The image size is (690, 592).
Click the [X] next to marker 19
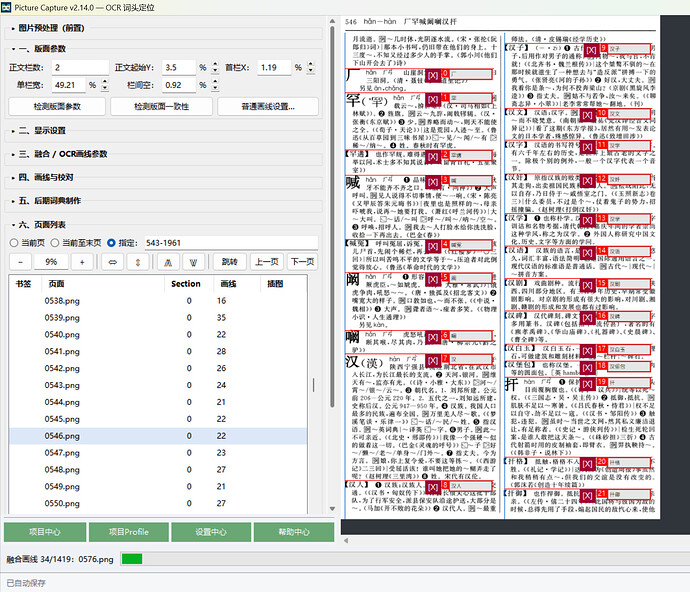coord(588,384)
